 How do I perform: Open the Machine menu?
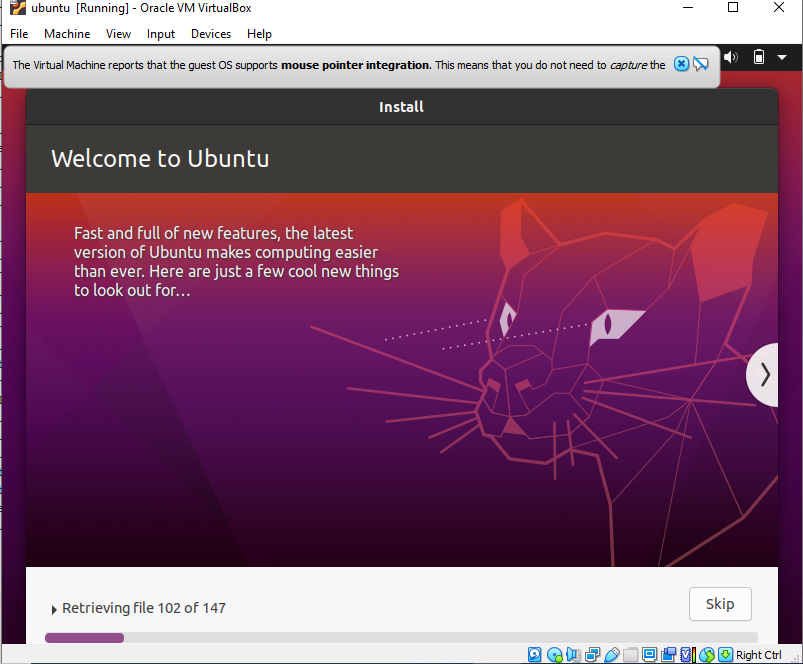pyautogui.click(x=67, y=34)
